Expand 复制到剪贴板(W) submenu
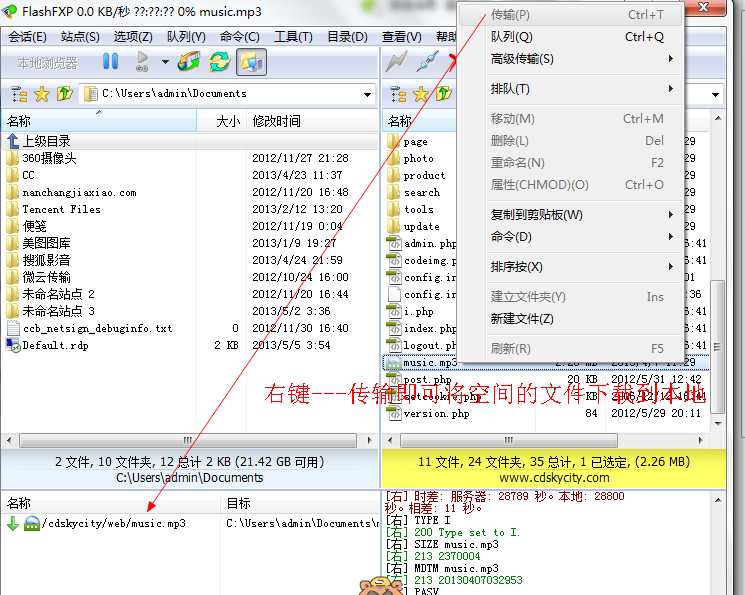745x595 pixels. 571,215
